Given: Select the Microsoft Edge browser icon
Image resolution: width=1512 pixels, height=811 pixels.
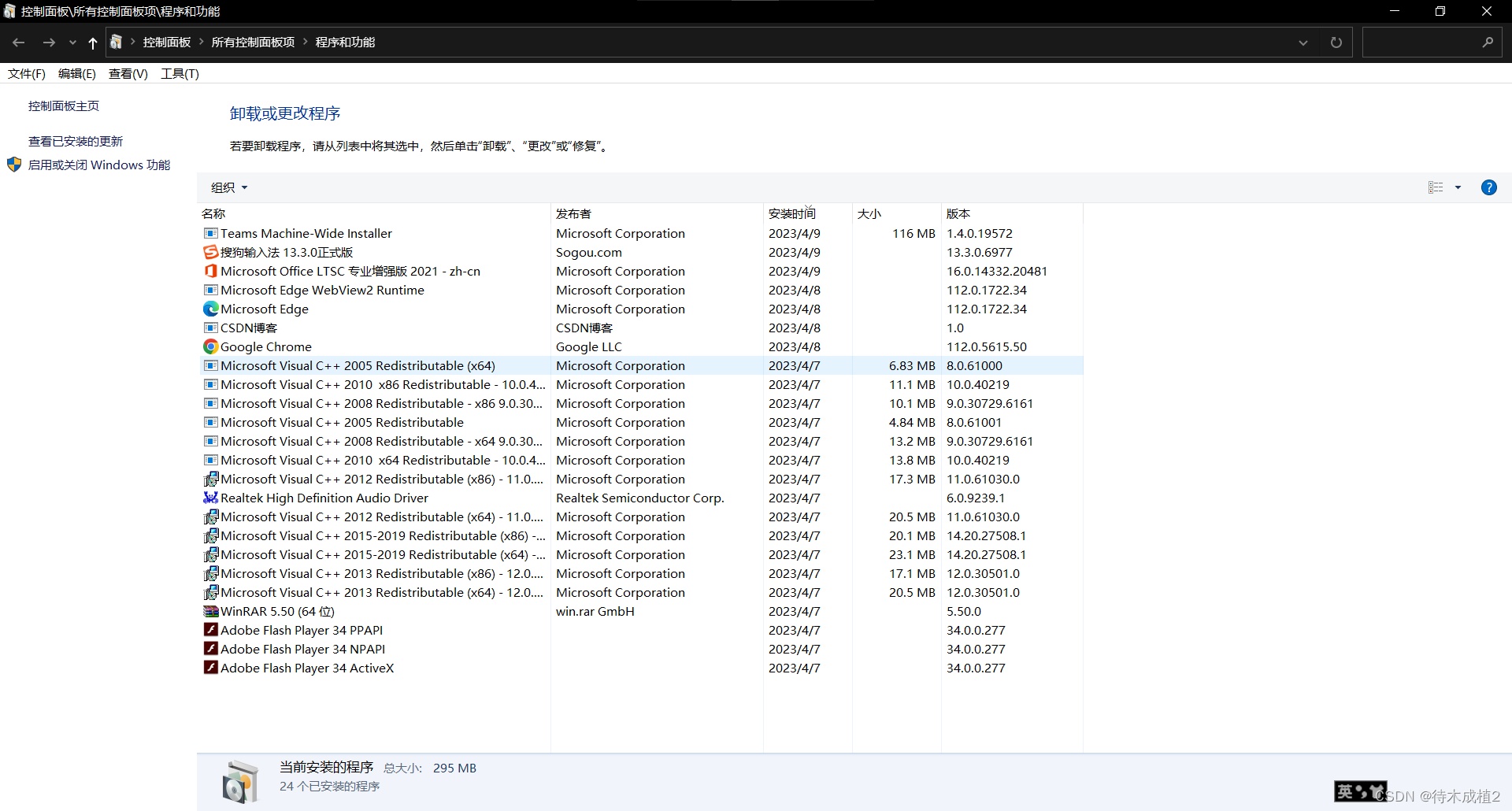Looking at the screenshot, I should click(211, 309).
